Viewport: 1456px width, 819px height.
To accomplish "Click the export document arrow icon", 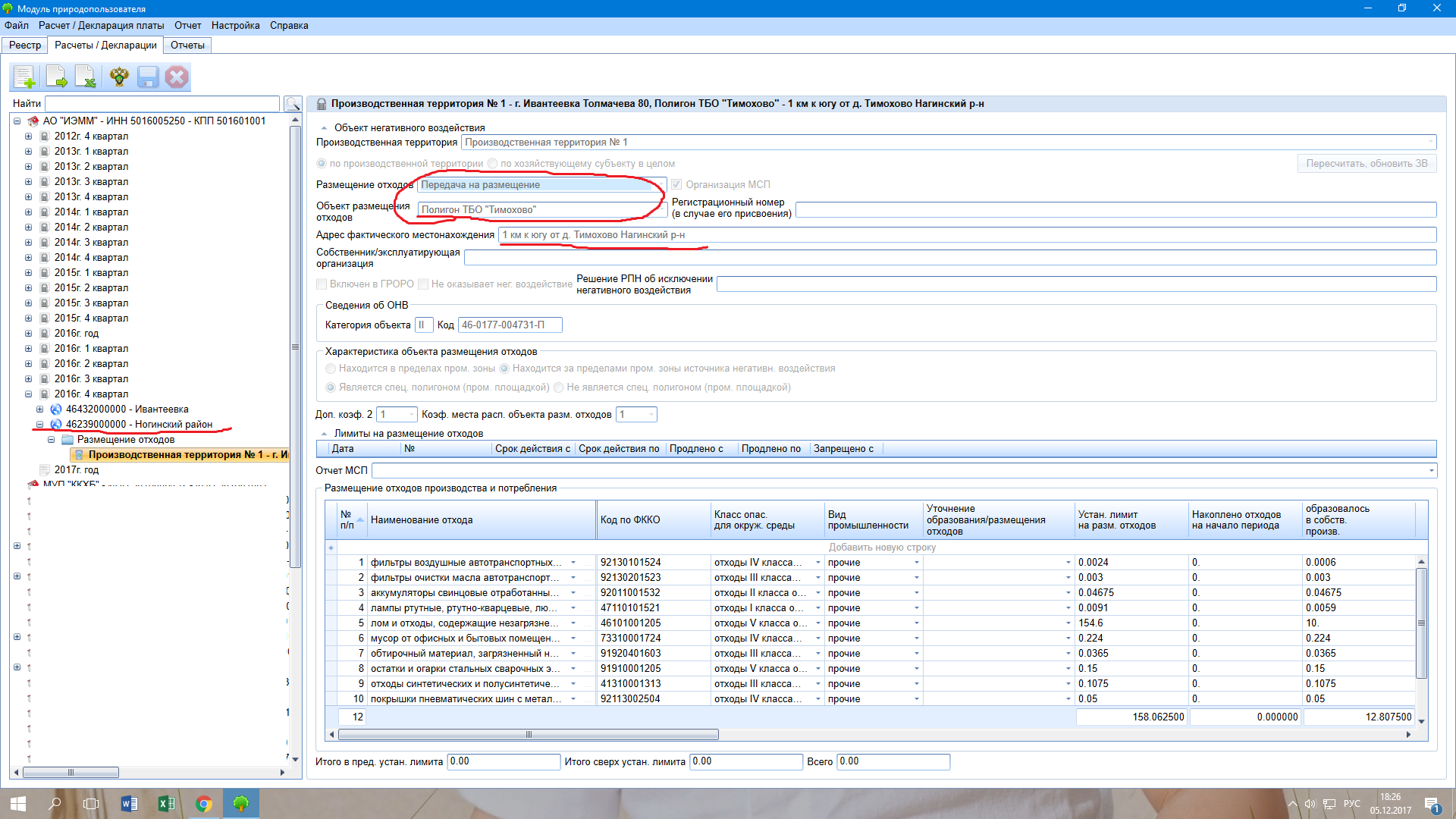I will 56,77.
